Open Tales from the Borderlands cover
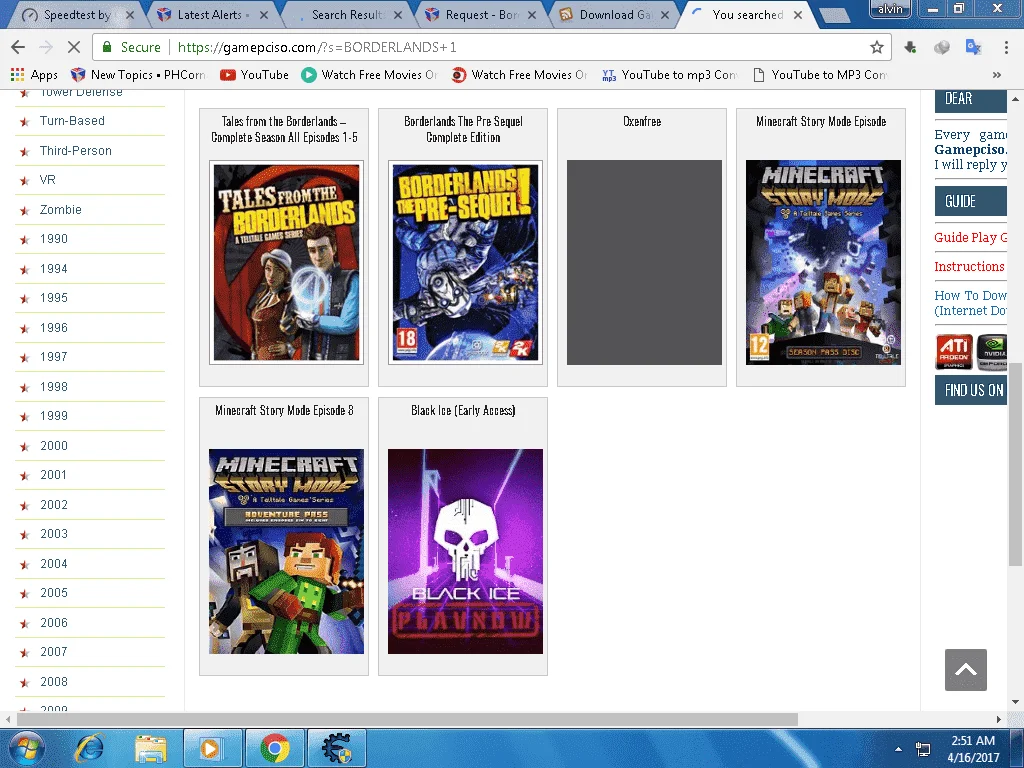Image resolution: width=1024 pixels, height=768 pixels. pyautogui.click(x=287, y=263)
